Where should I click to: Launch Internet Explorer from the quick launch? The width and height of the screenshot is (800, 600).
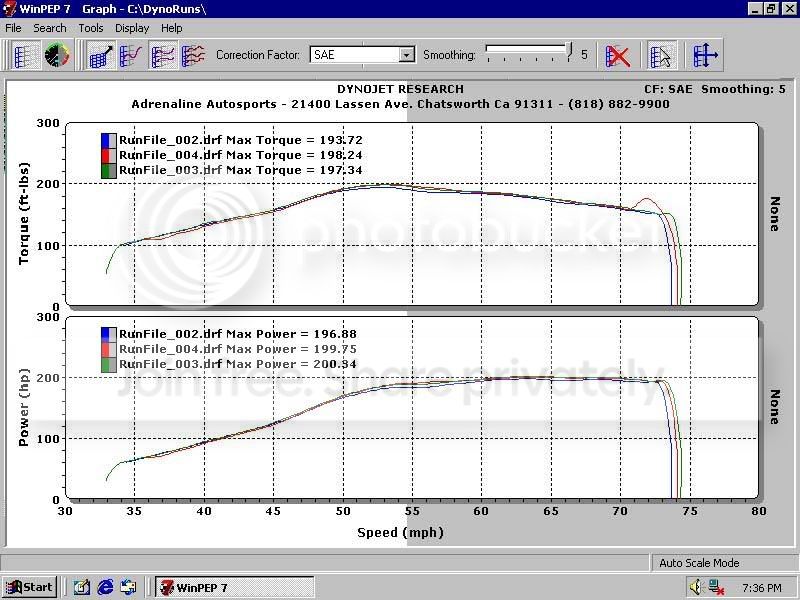tap(106, 587)
